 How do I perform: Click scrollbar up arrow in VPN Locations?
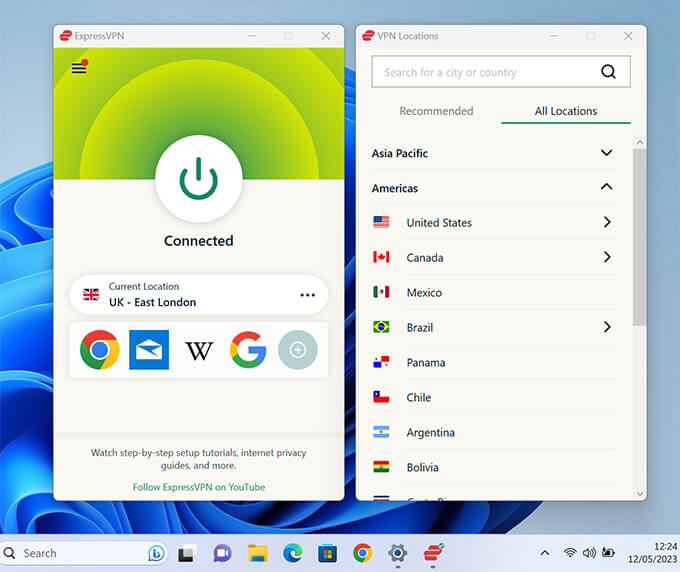(x=640, y=142)
